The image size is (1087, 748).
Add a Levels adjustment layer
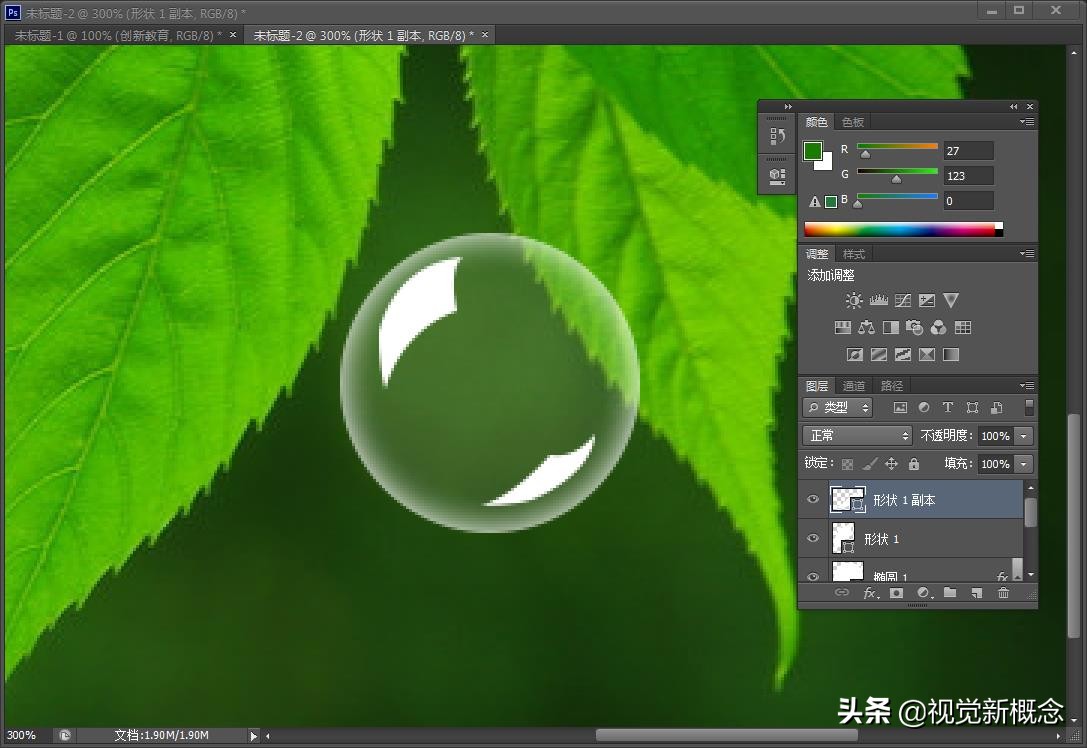878,300
